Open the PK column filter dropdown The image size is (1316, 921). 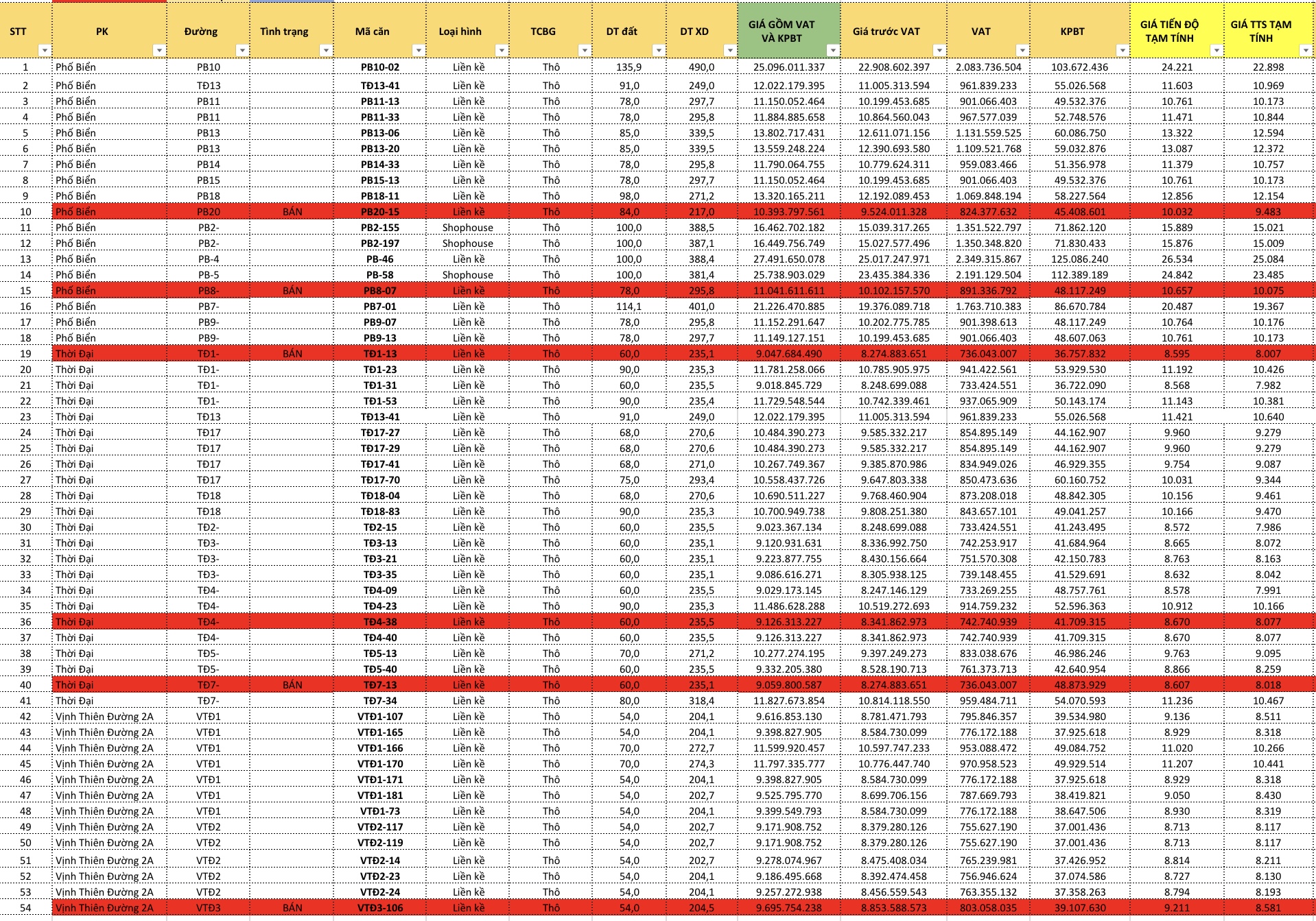(159, 50)
